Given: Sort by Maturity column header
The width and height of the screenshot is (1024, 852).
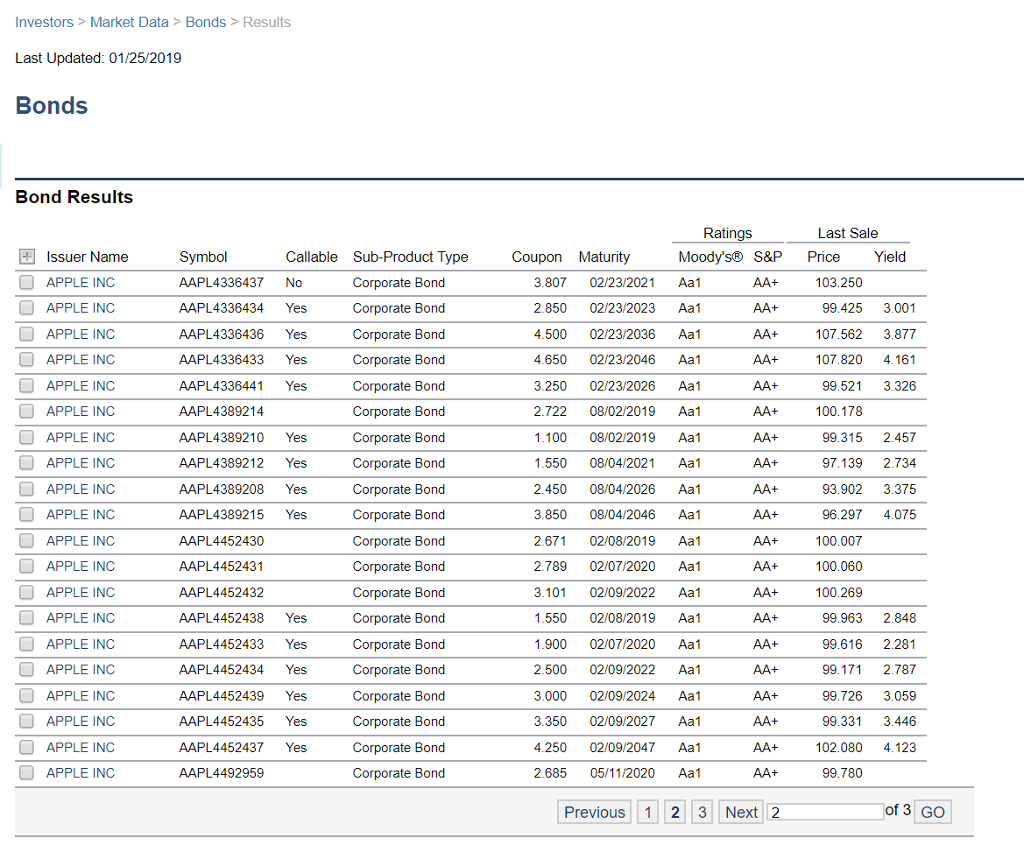Looking at the screenshot, I should tap(604, 257).
